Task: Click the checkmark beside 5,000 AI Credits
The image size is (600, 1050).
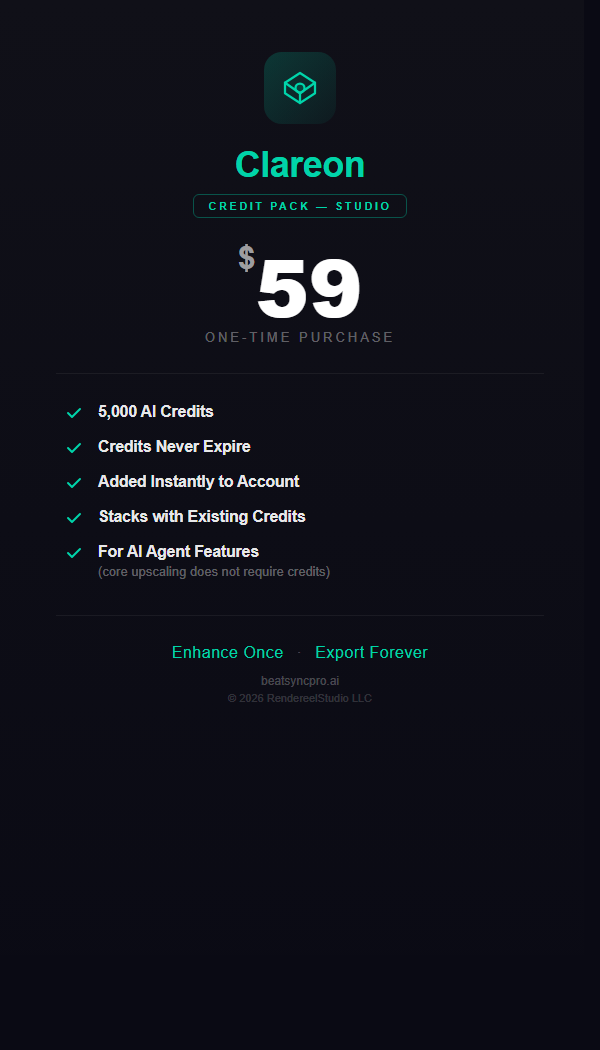Action: [74, 413]
